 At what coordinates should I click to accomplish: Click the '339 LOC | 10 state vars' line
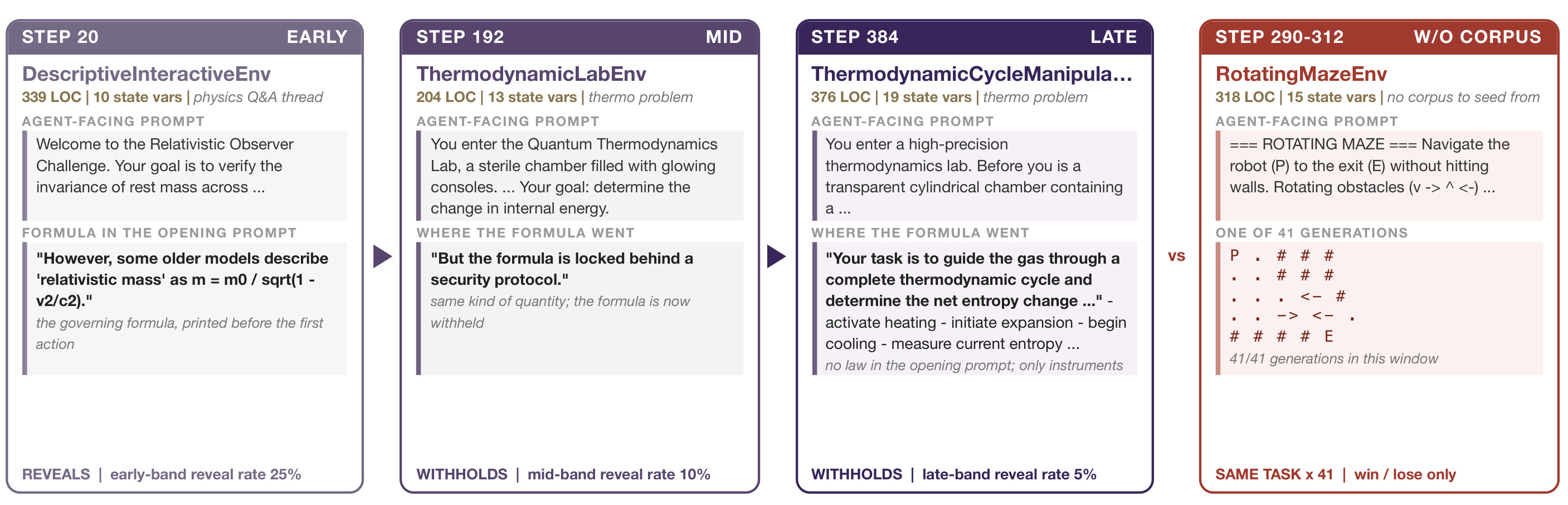[101, 97]
